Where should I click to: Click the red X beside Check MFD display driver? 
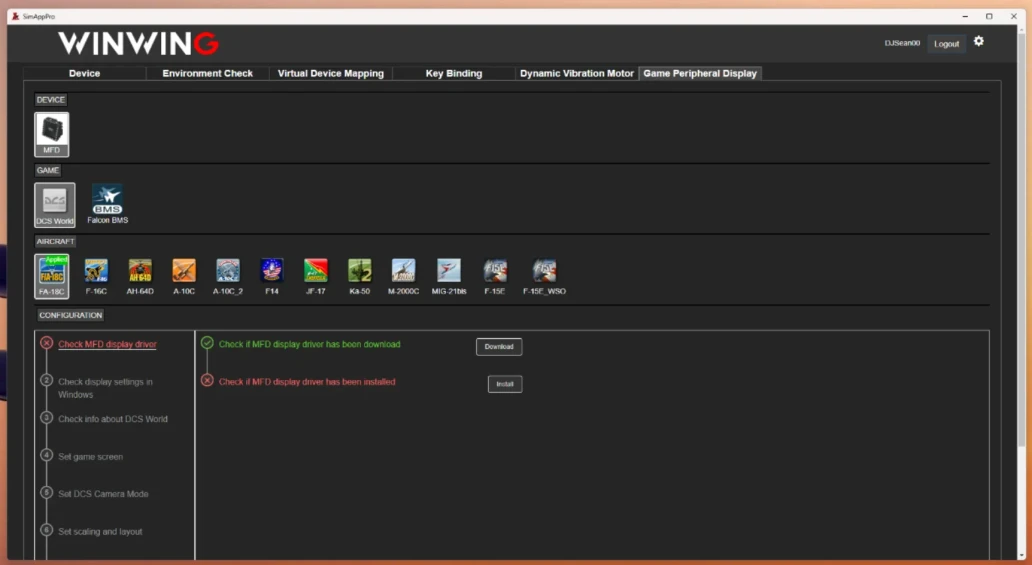tap(46, 343)
